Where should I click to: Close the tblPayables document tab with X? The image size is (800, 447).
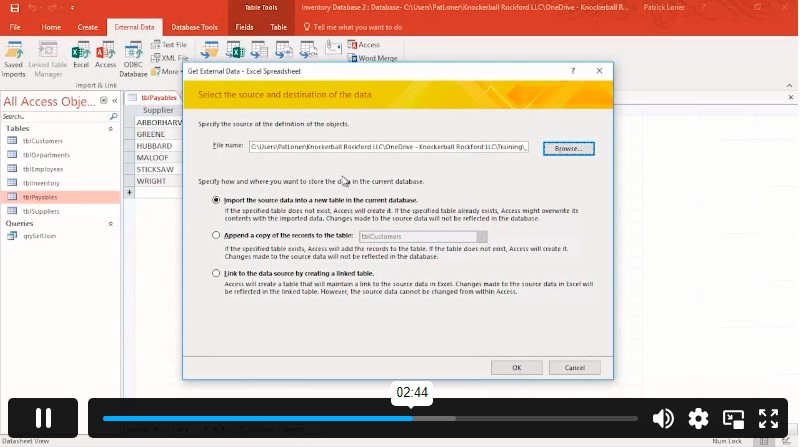pos(791,97)
